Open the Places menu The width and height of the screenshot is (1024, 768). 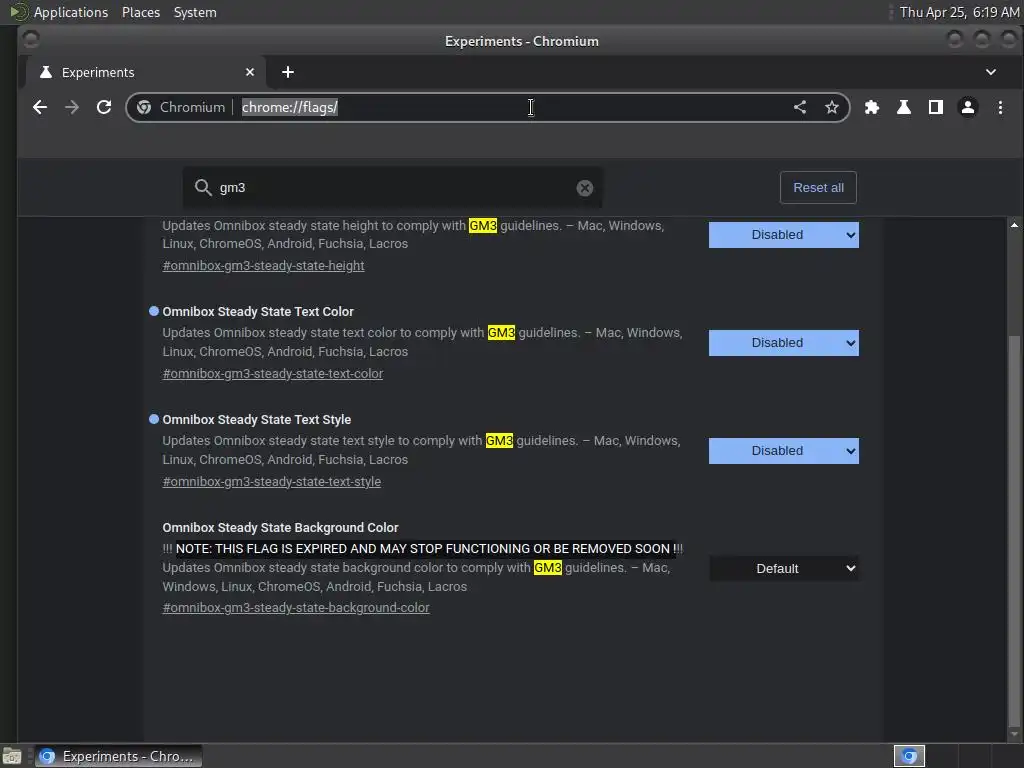coord(141,12)
